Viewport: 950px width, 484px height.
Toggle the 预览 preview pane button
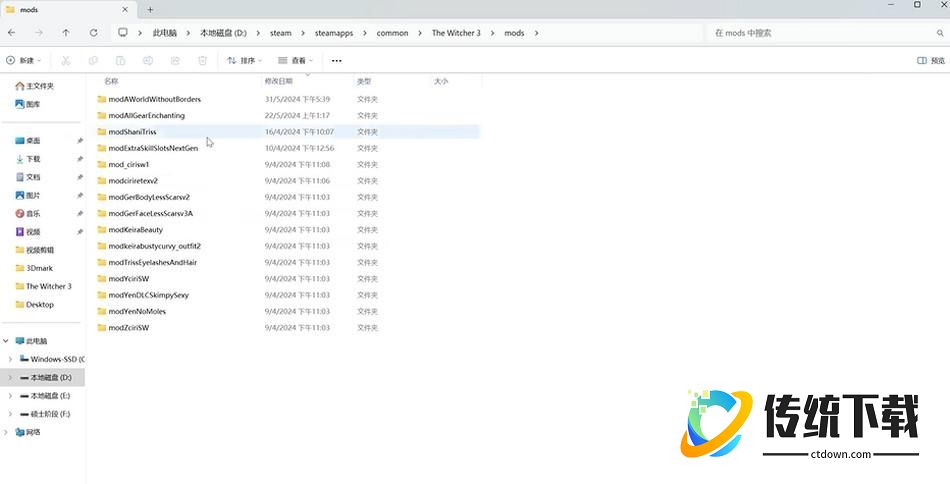click(930, 60)
